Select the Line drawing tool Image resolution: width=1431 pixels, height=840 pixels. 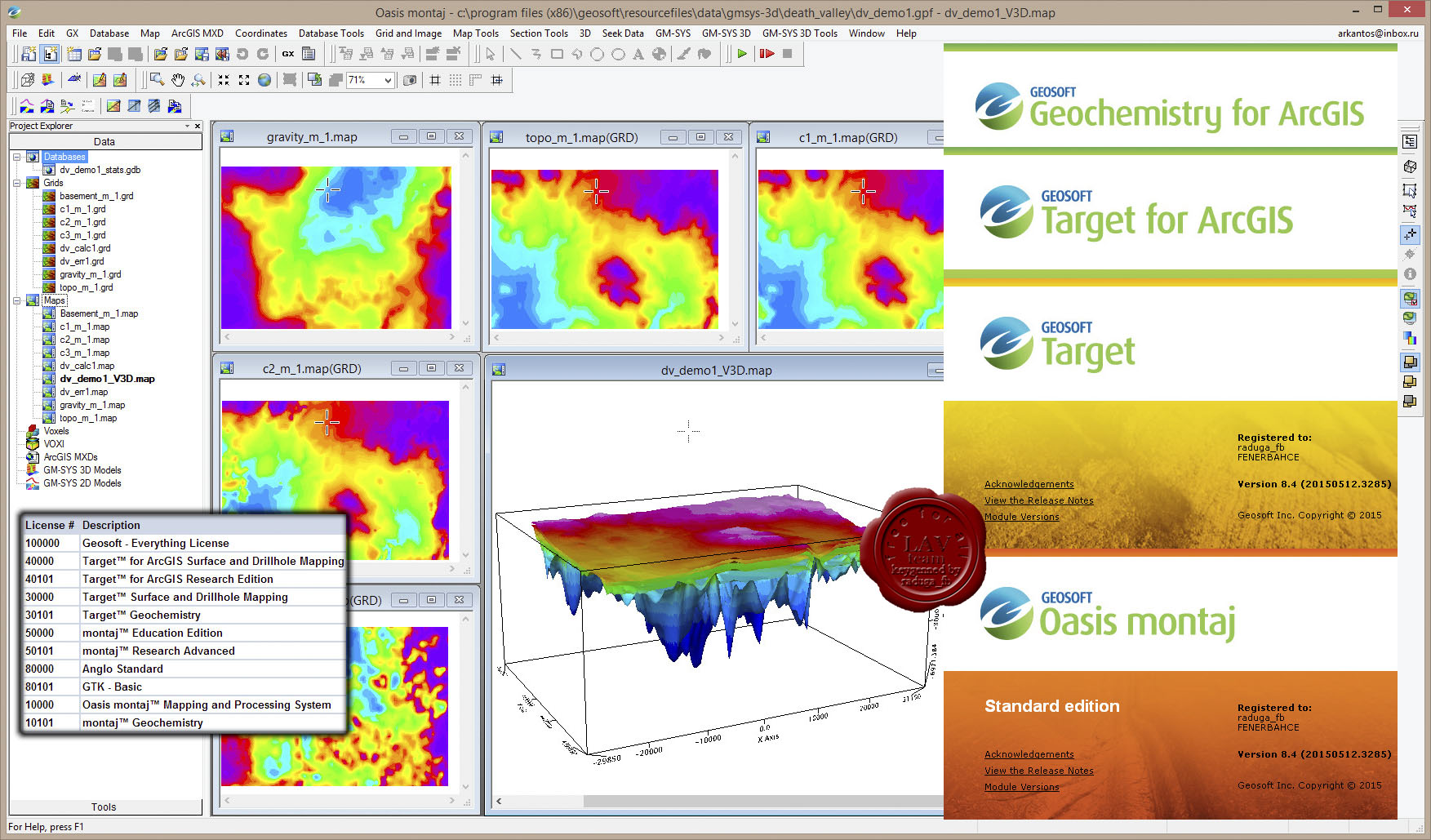point(515,54)
